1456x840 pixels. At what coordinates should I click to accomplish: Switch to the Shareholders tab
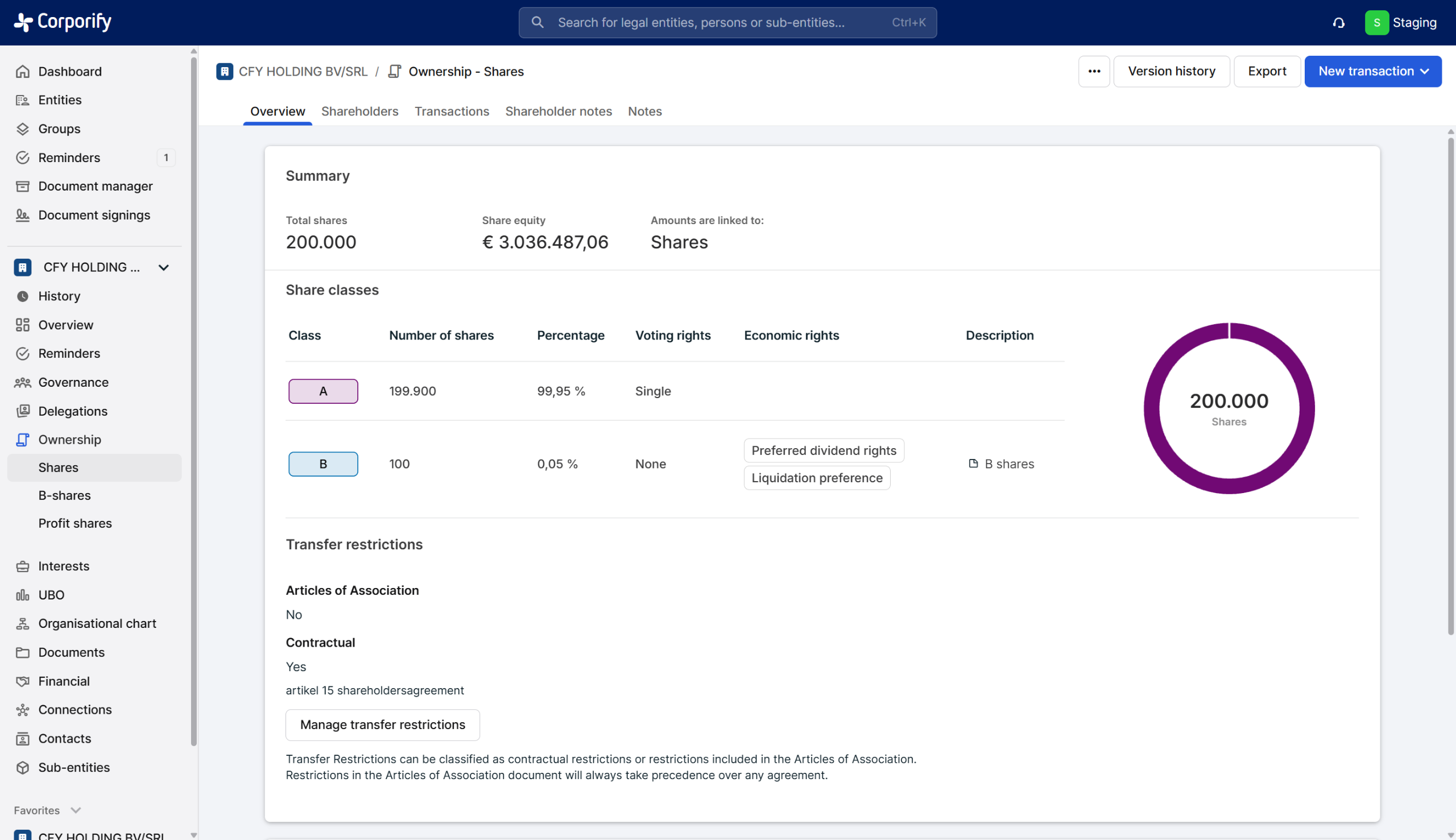tap(359, 111)
